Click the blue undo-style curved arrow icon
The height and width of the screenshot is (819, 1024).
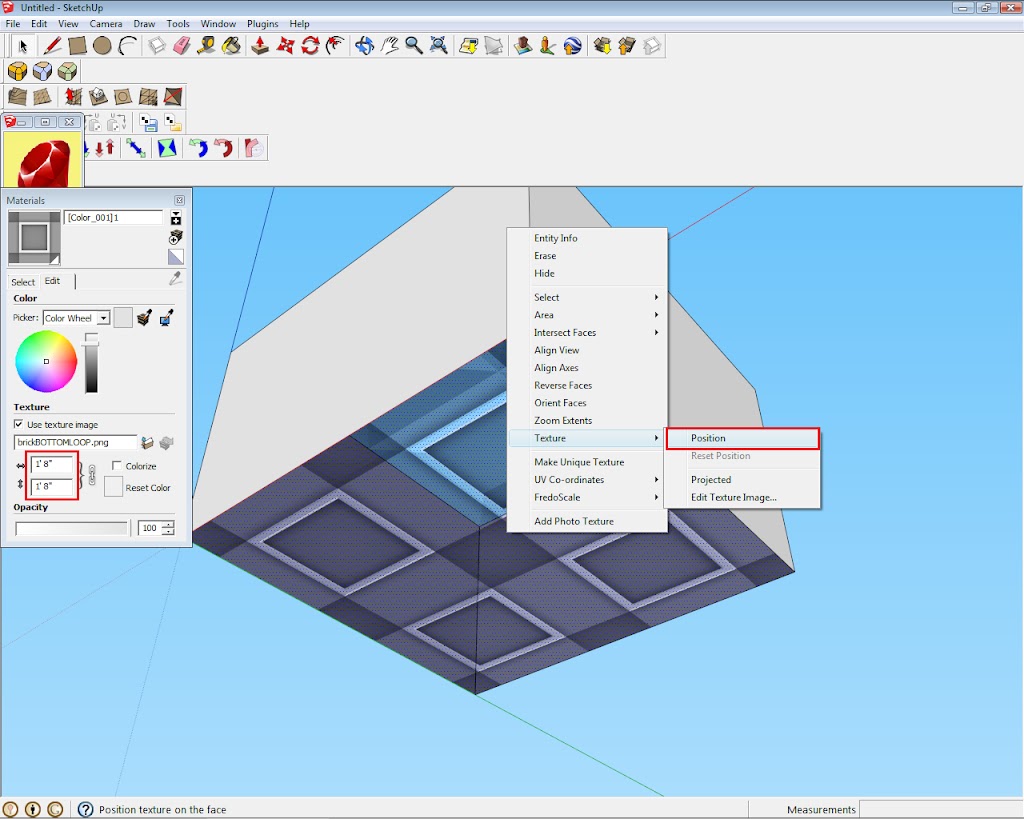pyautogui.click(x=198, y=148)
